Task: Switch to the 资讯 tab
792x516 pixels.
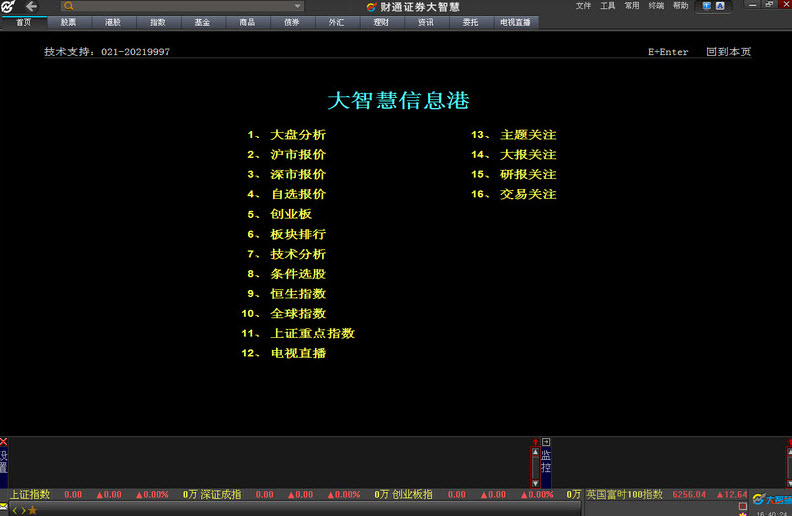Action: point(426,22)
